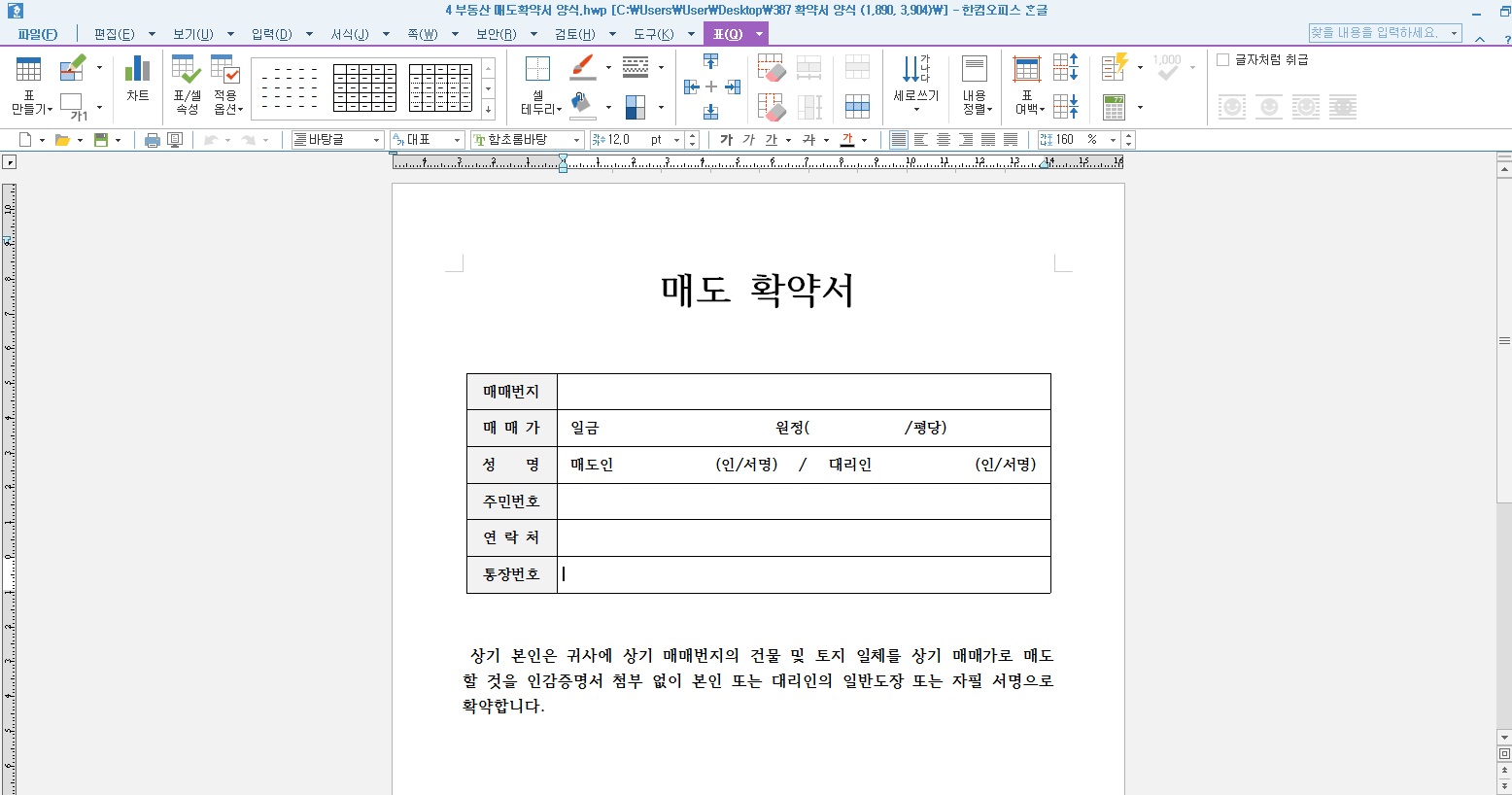The width and height of the screenshot is (1512, 795).
Task: Click the search box 찾을 내용을 입력하세요
Action: [x=1386, y=33]
